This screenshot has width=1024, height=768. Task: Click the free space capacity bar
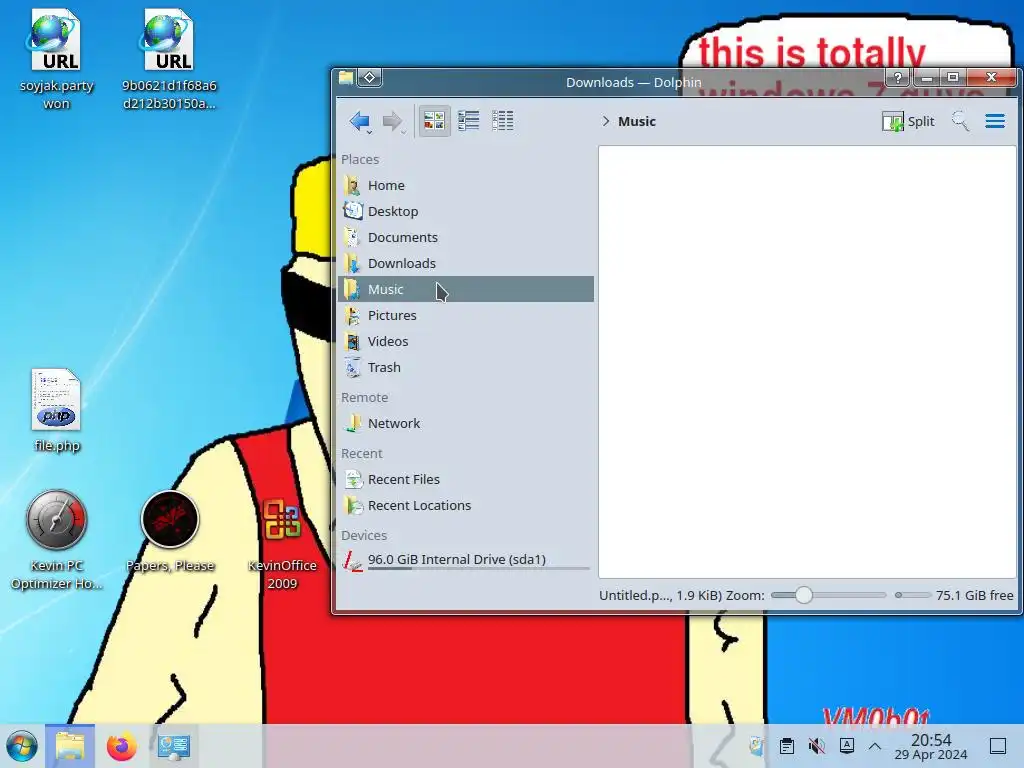[x=913, y=595]
